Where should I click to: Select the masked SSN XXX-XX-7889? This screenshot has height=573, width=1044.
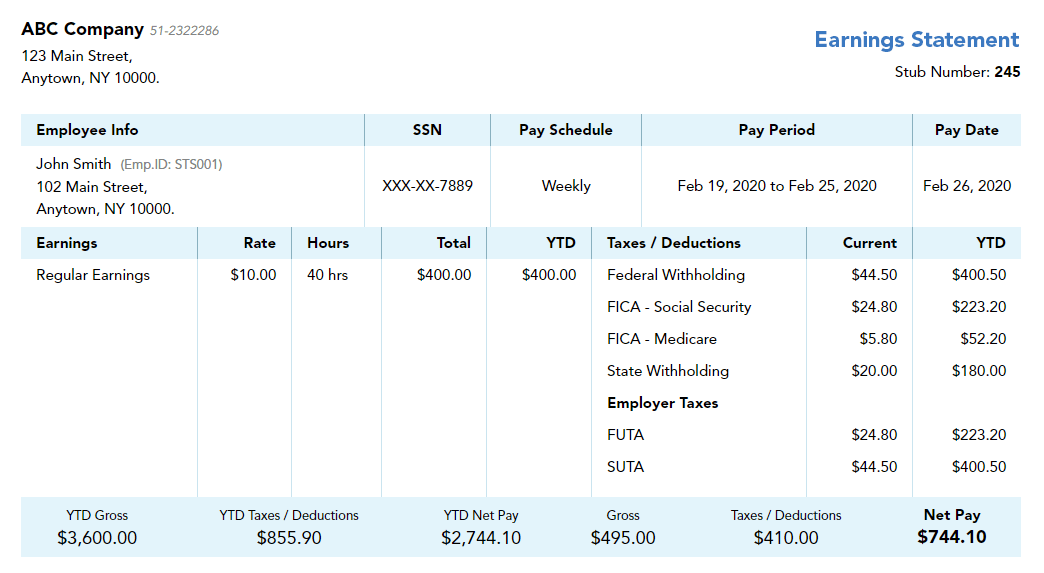(x=427, y=186)
